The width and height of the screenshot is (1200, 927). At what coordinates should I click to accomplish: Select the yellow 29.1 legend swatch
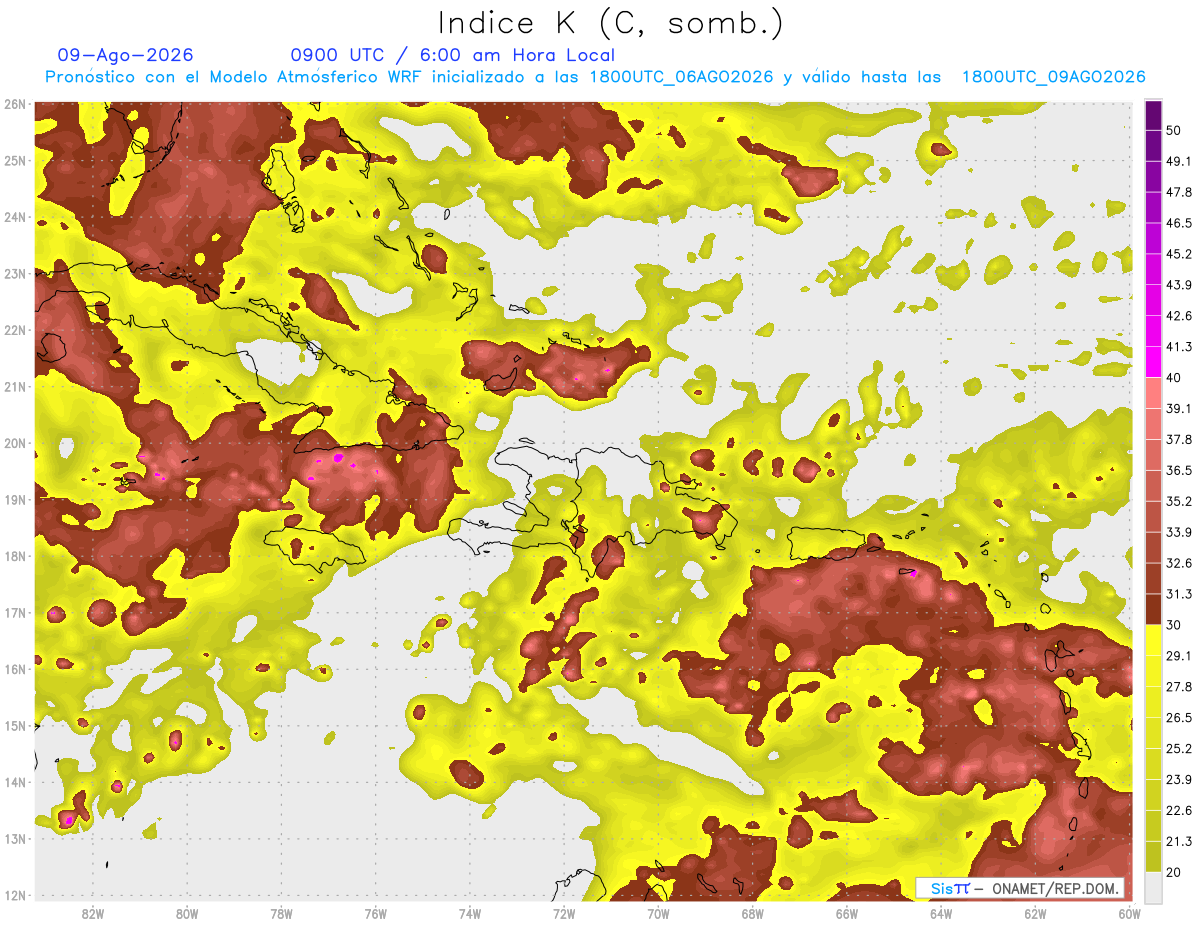(x=1152, y=640)
